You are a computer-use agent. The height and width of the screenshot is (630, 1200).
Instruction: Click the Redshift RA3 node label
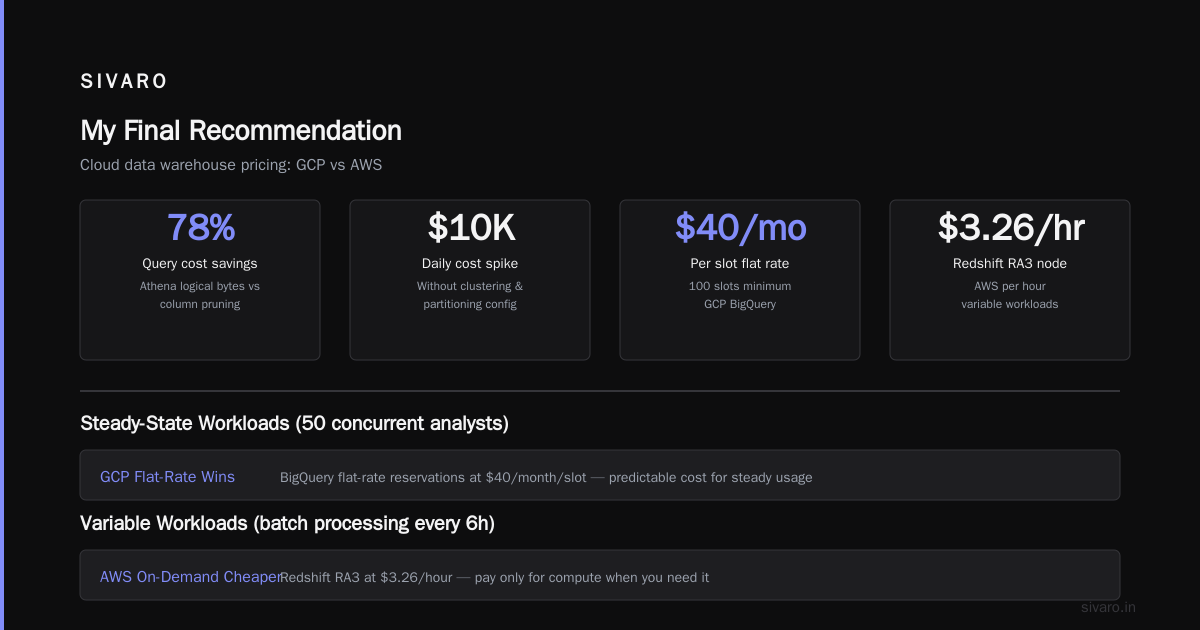click(x=1010, y=264)
